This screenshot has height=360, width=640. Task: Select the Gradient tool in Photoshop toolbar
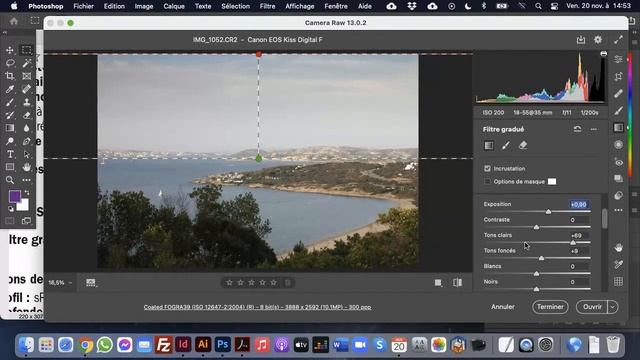[x=10, y=128]
